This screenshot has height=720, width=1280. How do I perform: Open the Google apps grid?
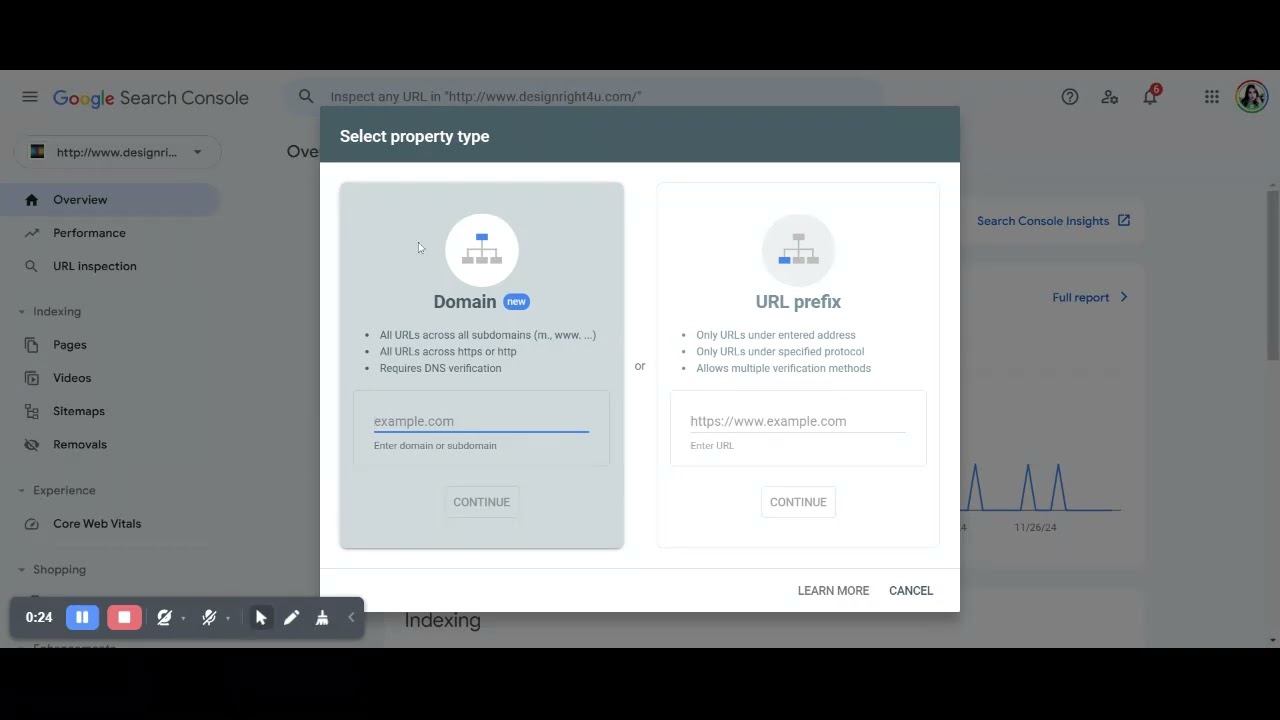[x=1212, y=97]
